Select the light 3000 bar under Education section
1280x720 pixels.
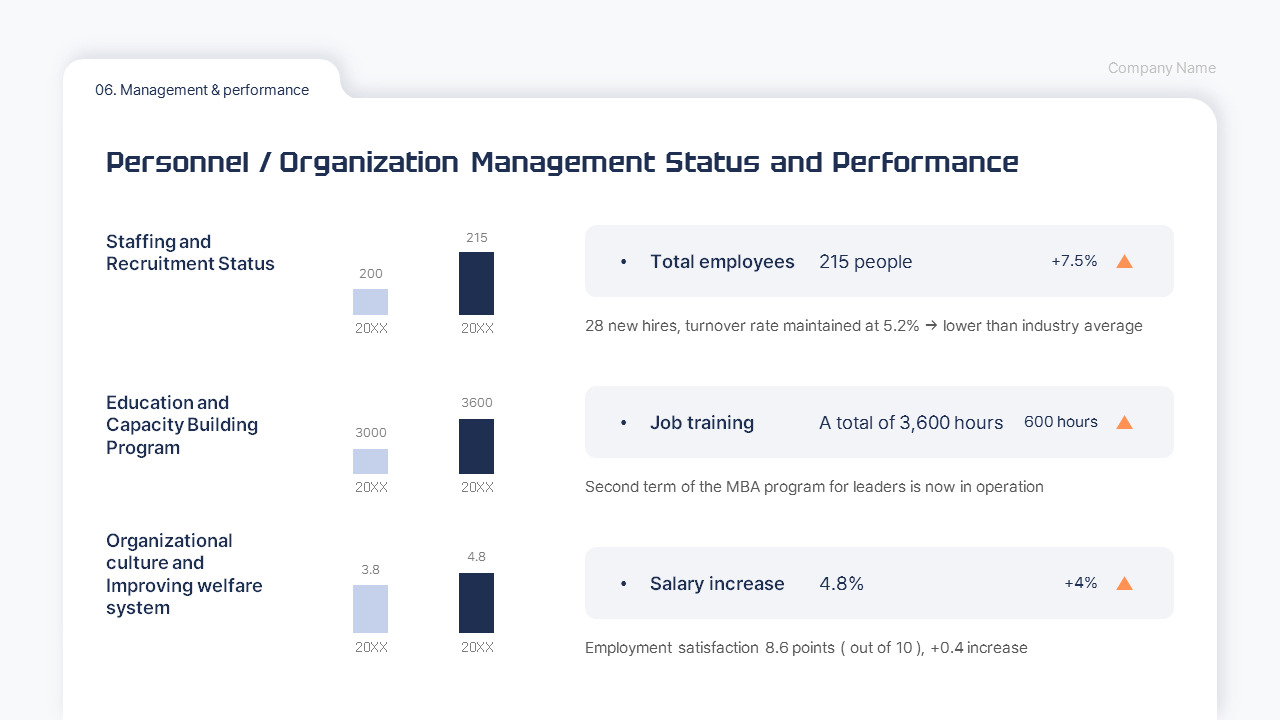click(x=370, y=462)
